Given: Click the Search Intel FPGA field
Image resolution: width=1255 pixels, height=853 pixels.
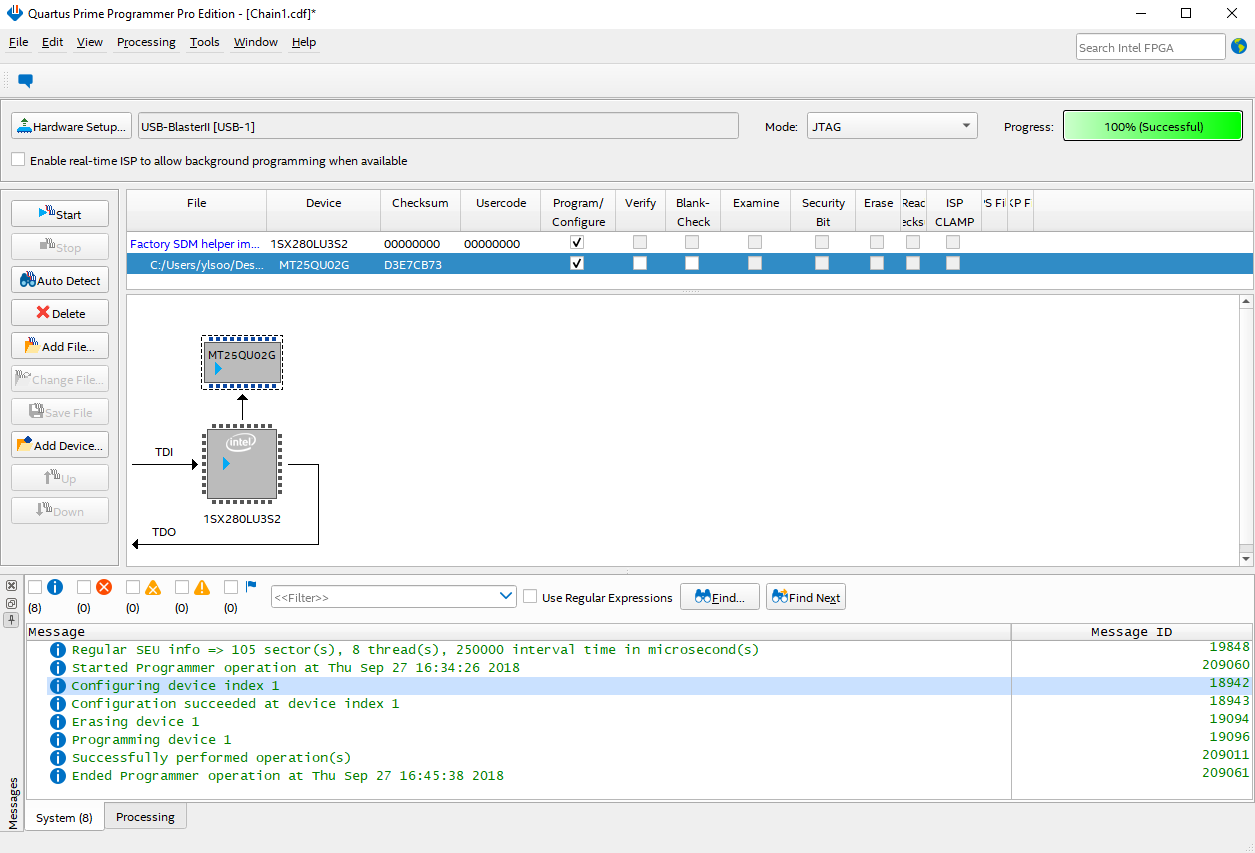Looking at the screenshot, I should click(1149, 47).
